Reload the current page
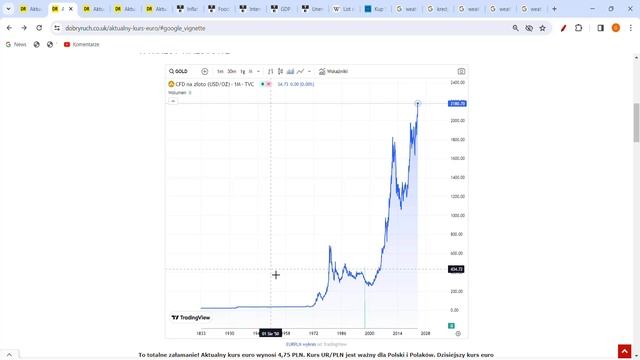640x360 pixels. (x=39, y=28)
